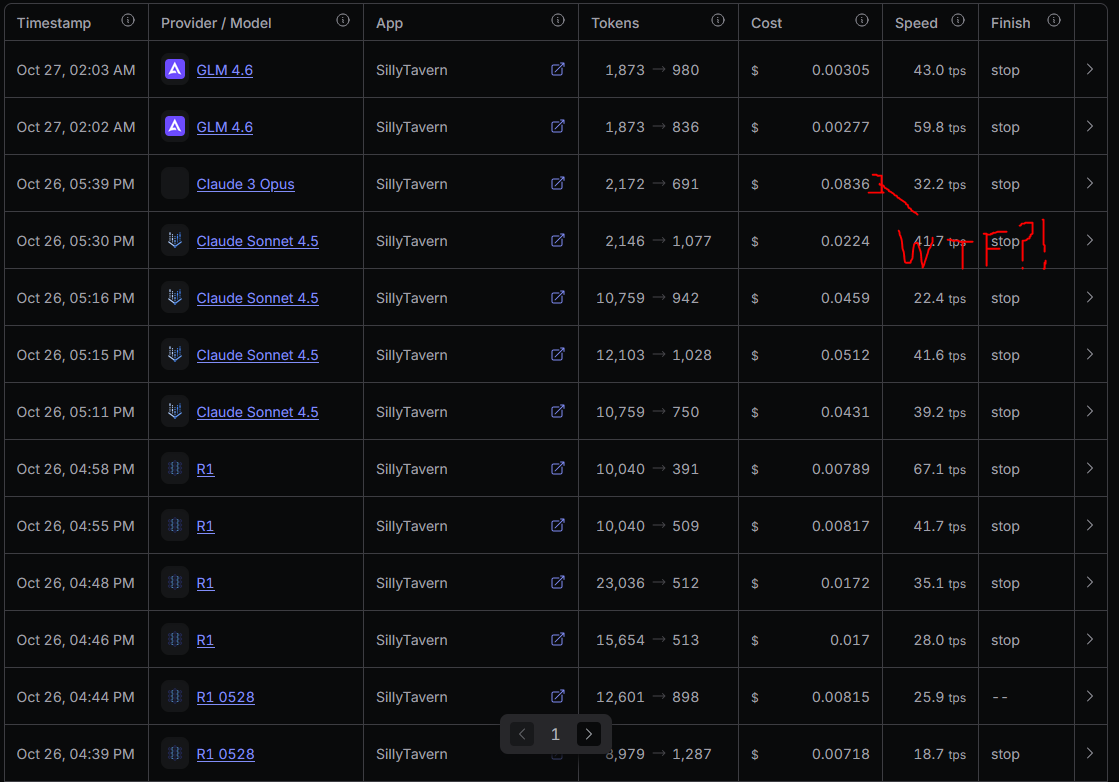
Task: Click the info icon beside Provider / Model header
Action: coord(343,21)
